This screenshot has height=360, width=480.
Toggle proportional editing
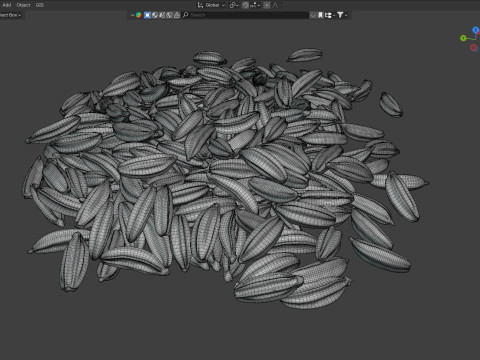click(x=267, y=5)
